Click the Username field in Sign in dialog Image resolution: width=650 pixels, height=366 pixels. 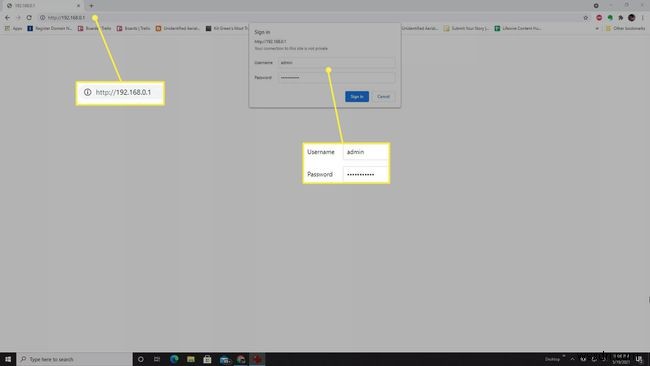pos(336,63)
